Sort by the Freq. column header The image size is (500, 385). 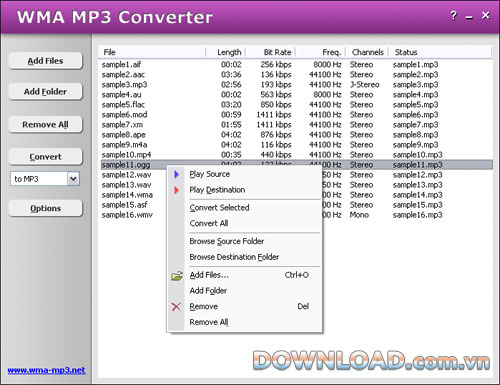tap(321, 52)
